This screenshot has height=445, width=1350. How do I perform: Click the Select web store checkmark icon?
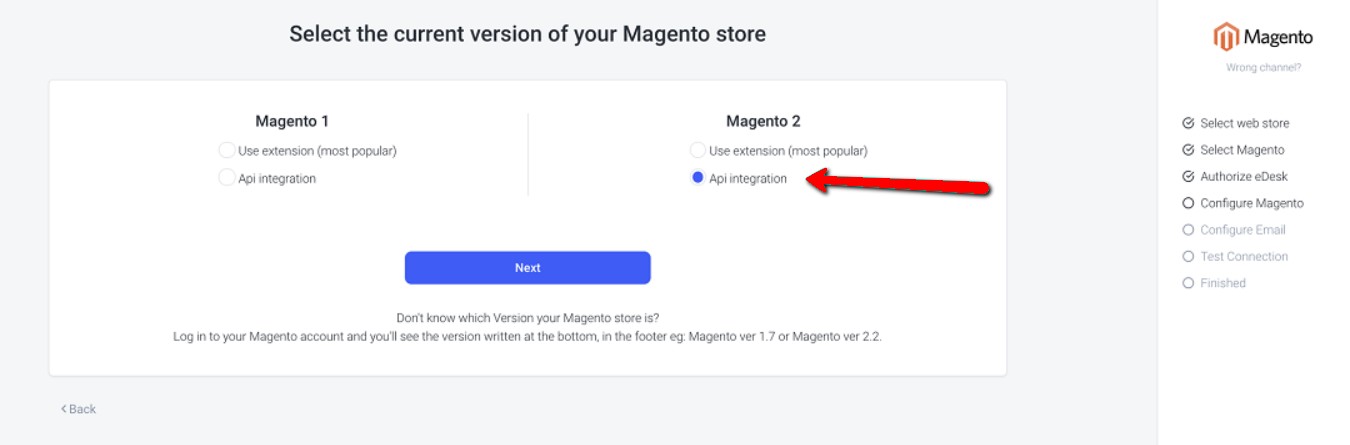tap(1188, 124)
